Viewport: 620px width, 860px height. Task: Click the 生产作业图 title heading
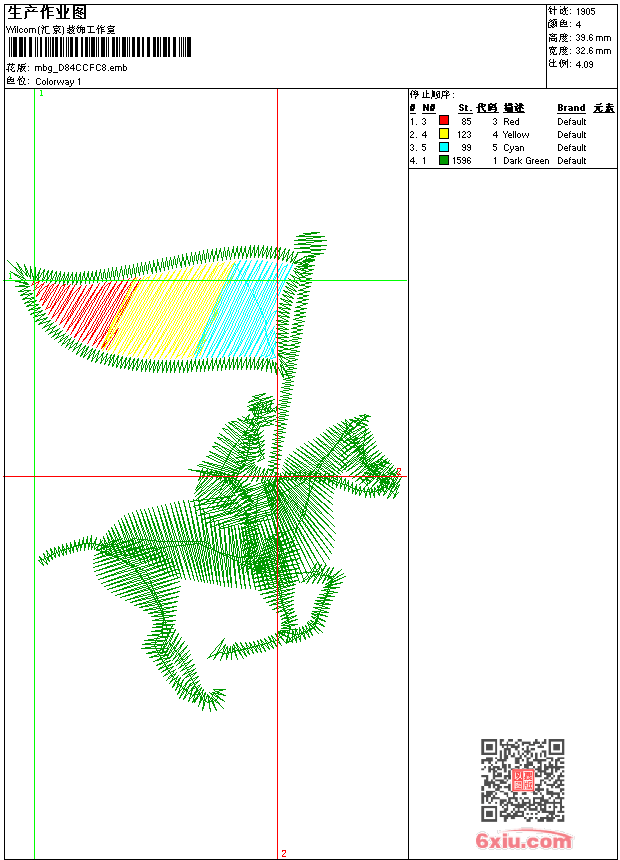[46, 12]
